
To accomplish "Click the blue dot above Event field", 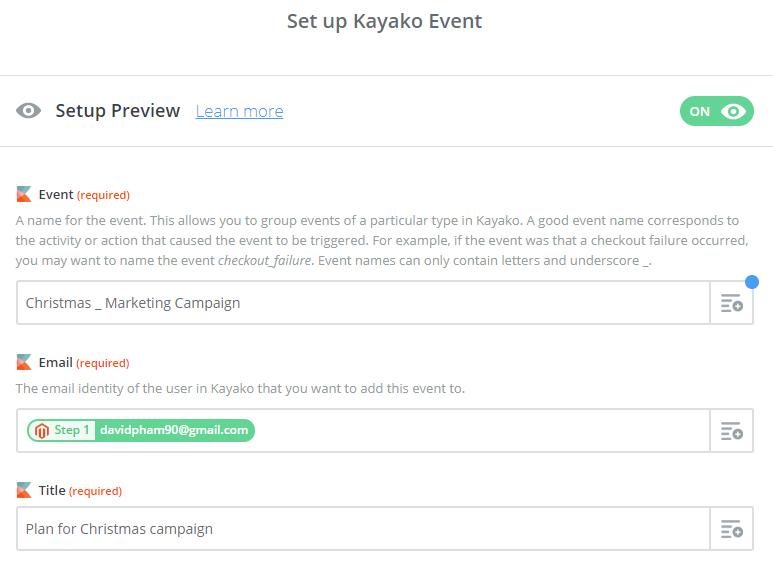I will pyautogui.click(x=751, y=282).
